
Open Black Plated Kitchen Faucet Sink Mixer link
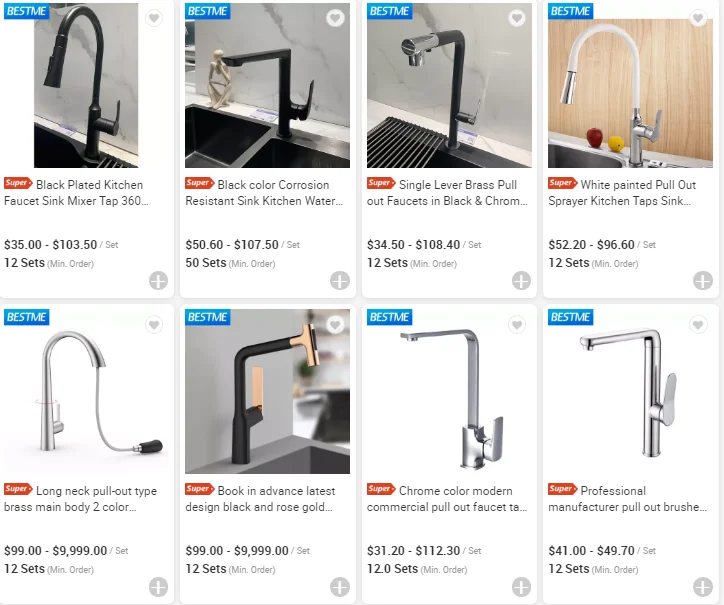coord(77,193)
